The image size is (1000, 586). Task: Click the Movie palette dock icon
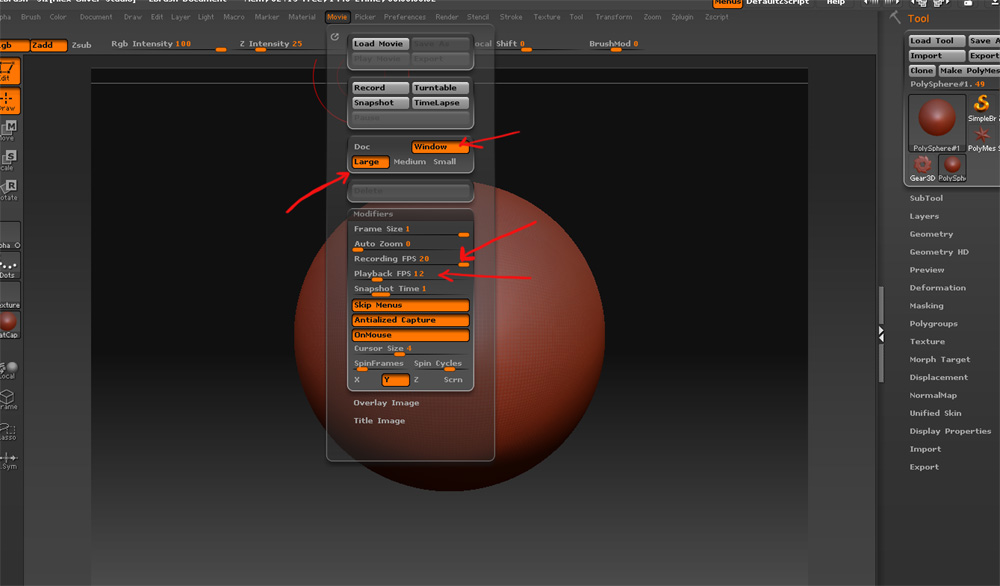coord(335,37)
